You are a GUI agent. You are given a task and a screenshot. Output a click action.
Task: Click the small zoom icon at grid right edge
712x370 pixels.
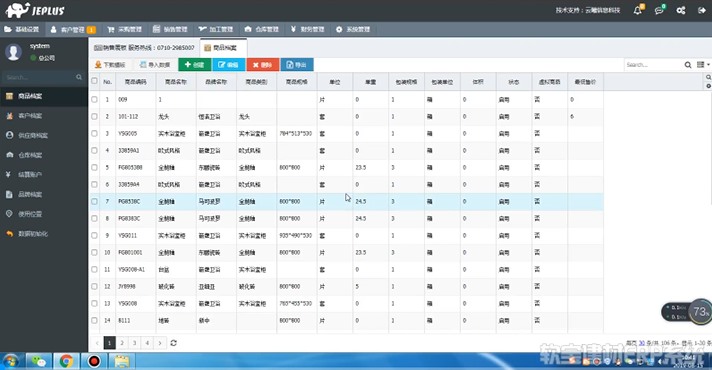point(708,78)
